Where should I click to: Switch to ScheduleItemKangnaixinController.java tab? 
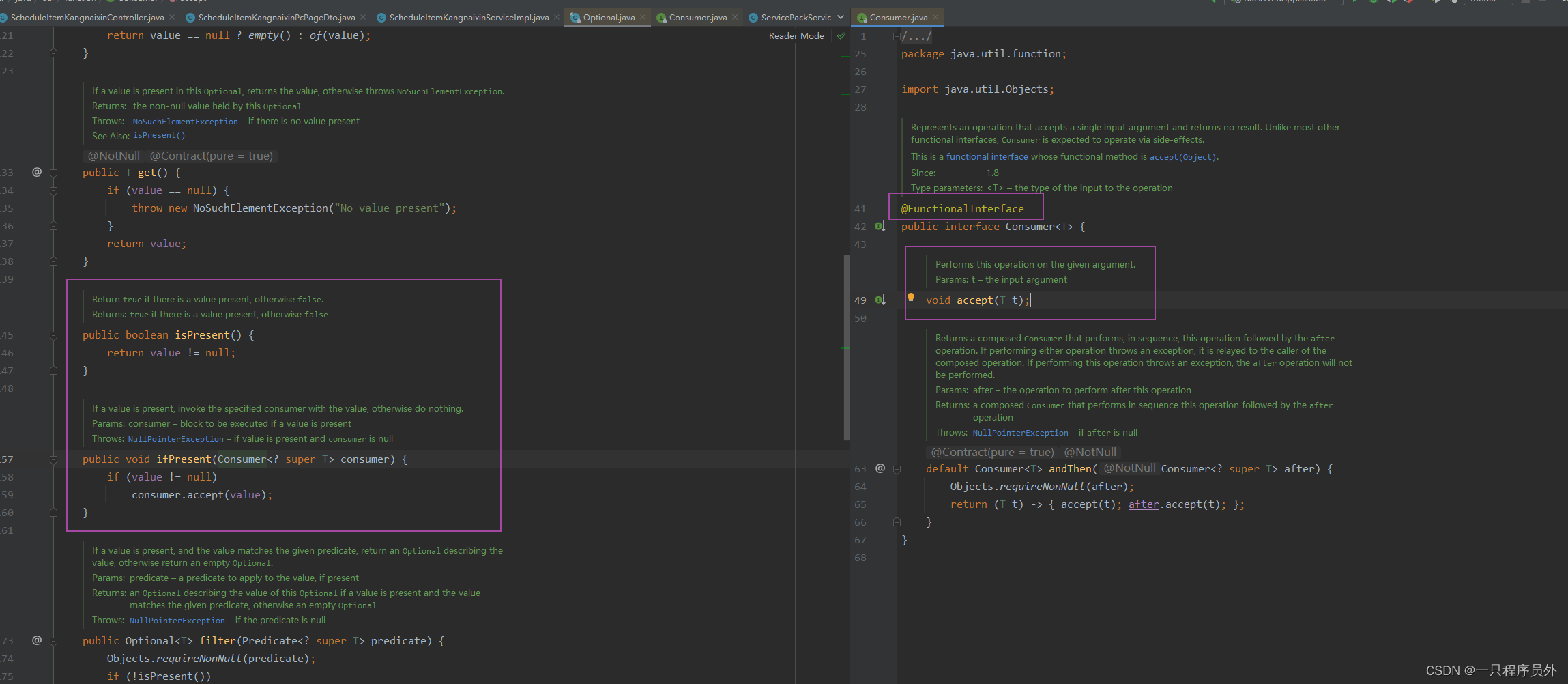[87, 17]
